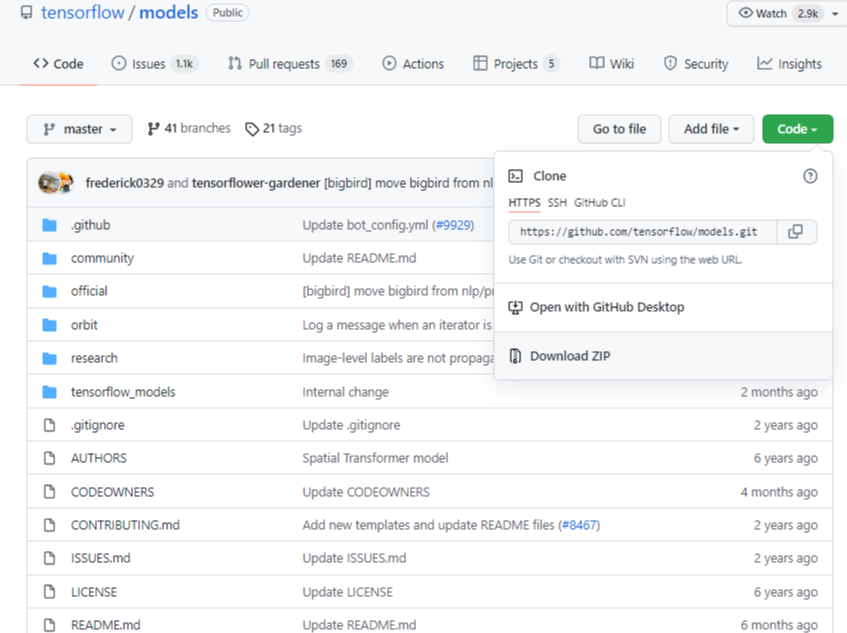The image size is (847, 633).
Task: Click the committer avatar image
Action: point(56,183)
